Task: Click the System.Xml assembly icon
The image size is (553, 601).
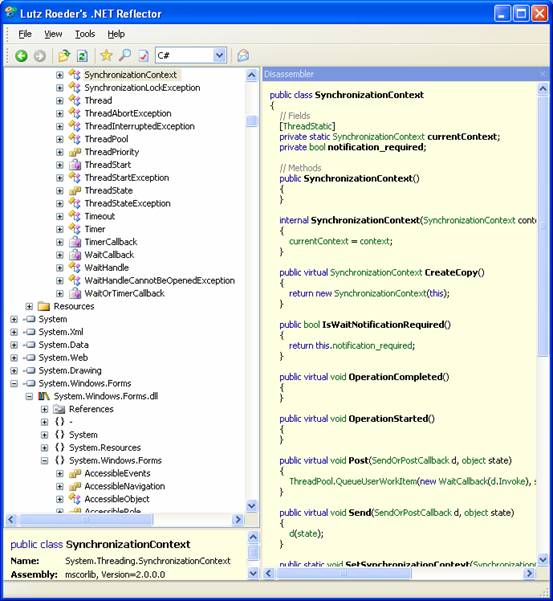Action: [29, 332]
